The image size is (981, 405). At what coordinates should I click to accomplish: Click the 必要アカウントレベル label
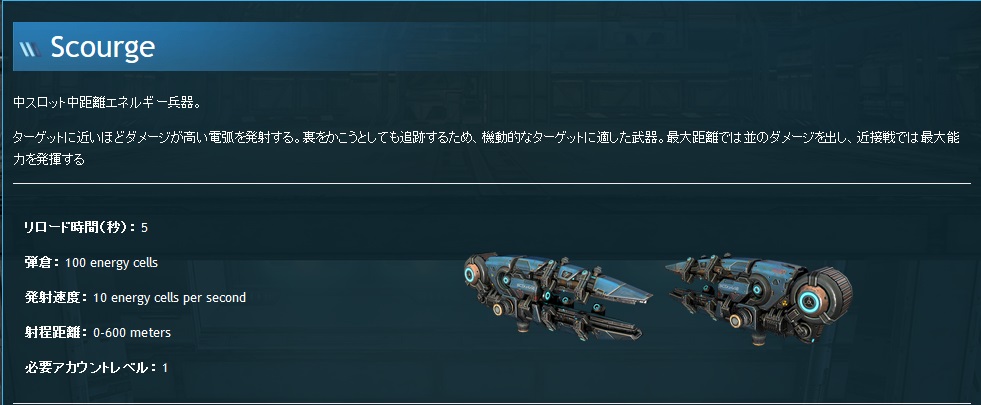(x=90, y=367)
